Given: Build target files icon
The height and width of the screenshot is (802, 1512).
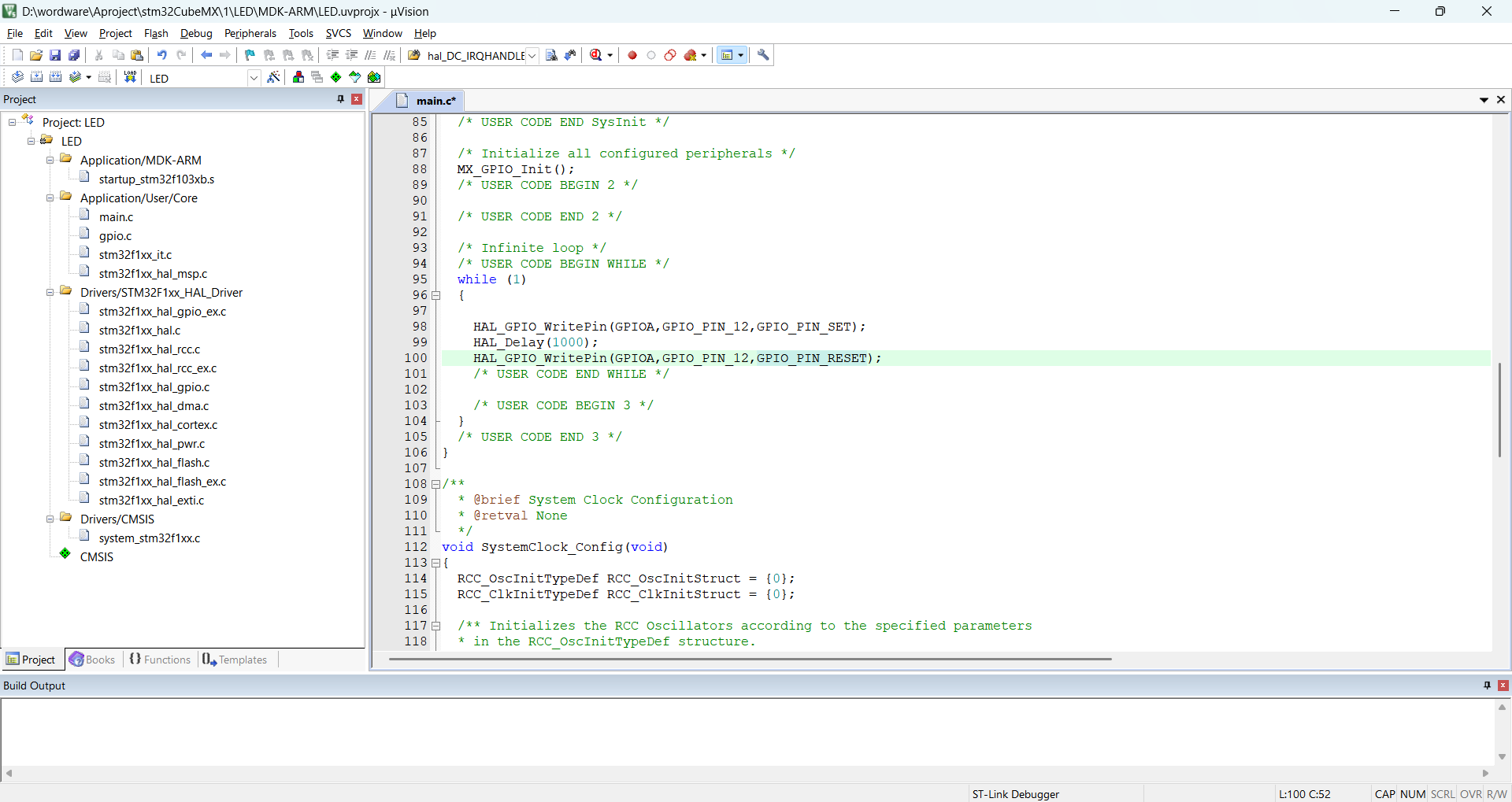Looking at the screenshot, I should (36, 77).
